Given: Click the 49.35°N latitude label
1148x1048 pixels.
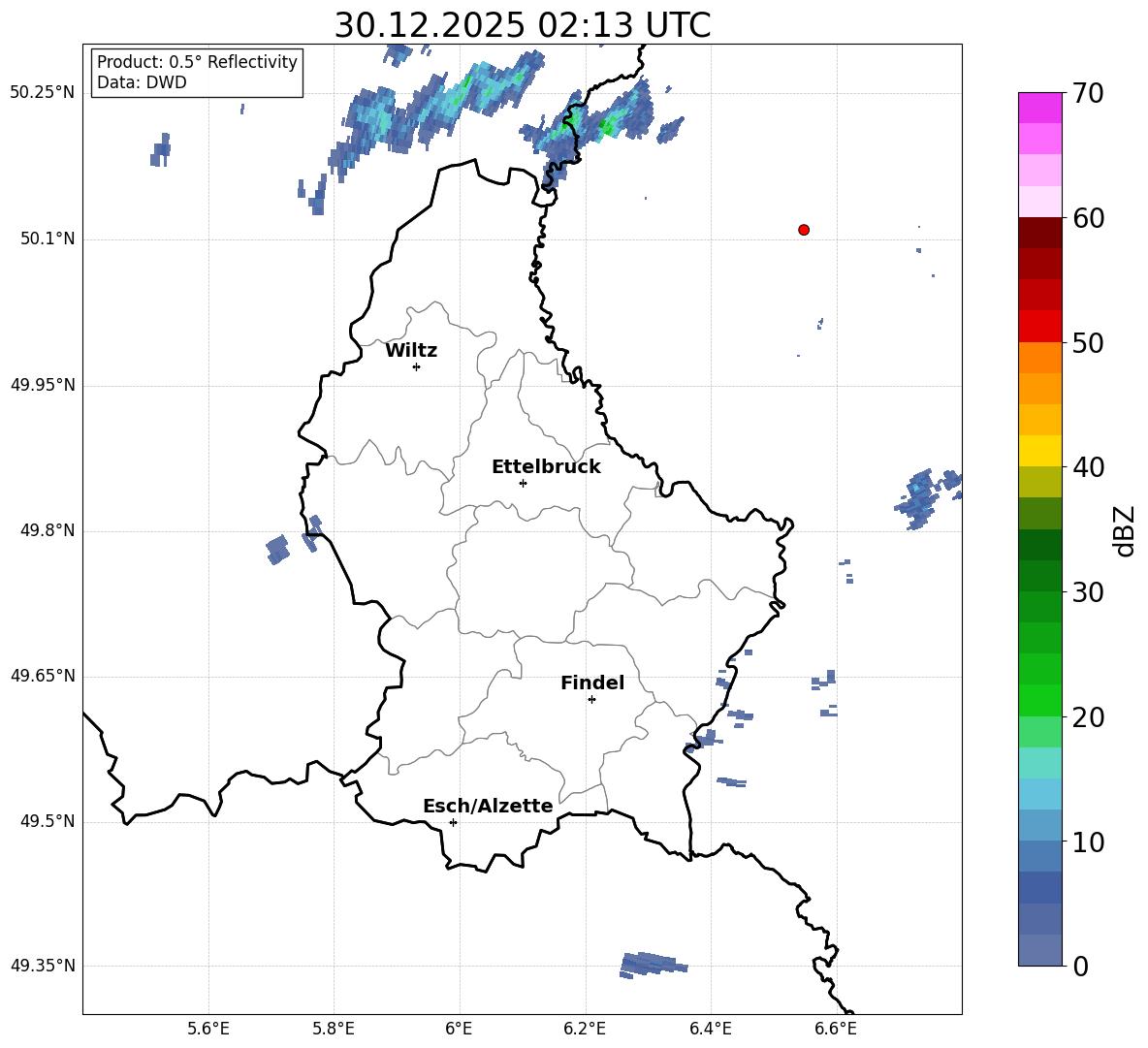Looking at the screenshot, I should click(x=43, y=966).
